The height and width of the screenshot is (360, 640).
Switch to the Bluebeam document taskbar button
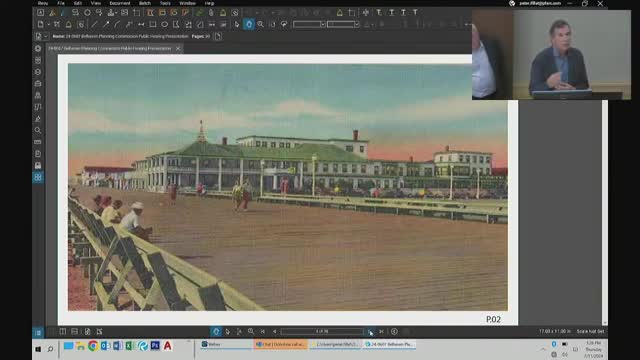[x=389, y=345]
